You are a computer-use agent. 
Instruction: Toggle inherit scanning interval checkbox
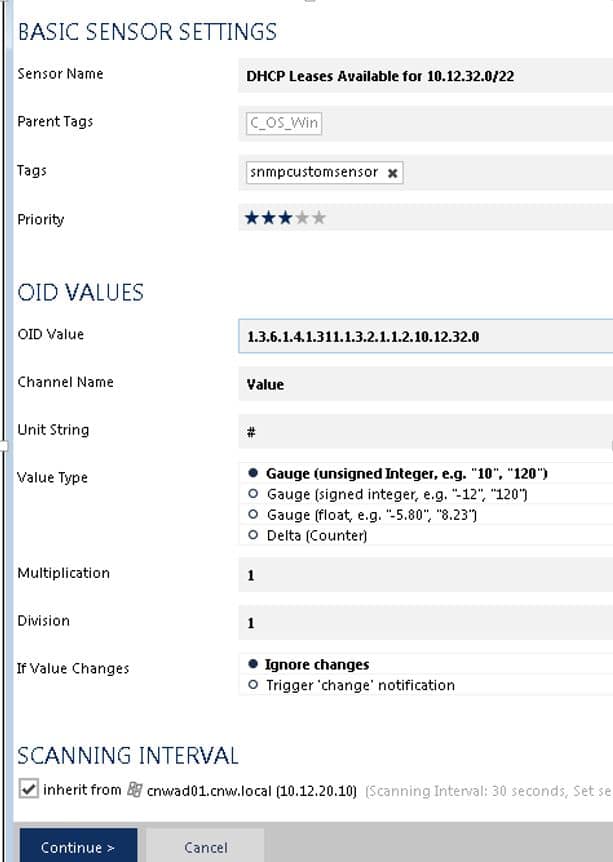click(29, 789)
